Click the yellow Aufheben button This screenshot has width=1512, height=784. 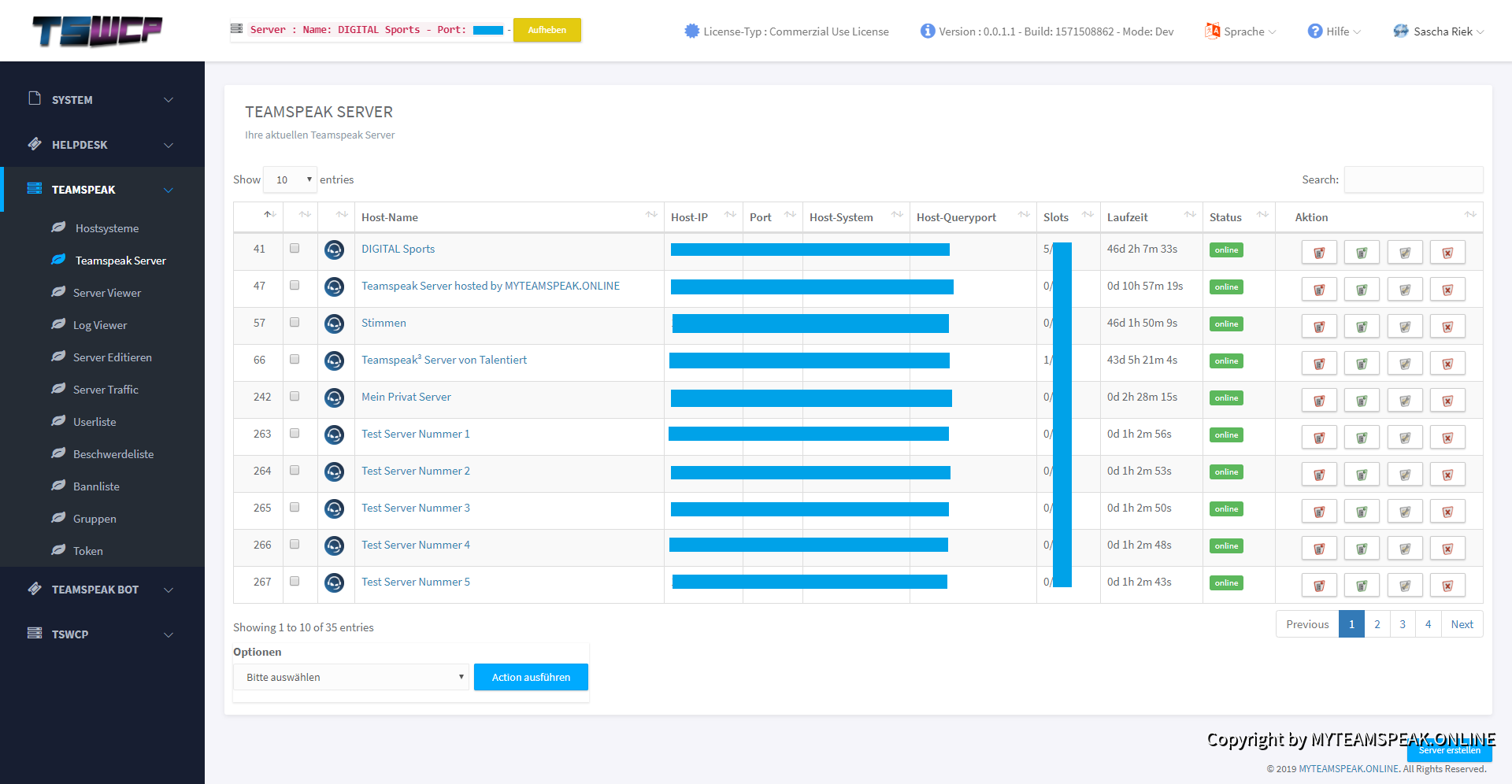point(547,30)
